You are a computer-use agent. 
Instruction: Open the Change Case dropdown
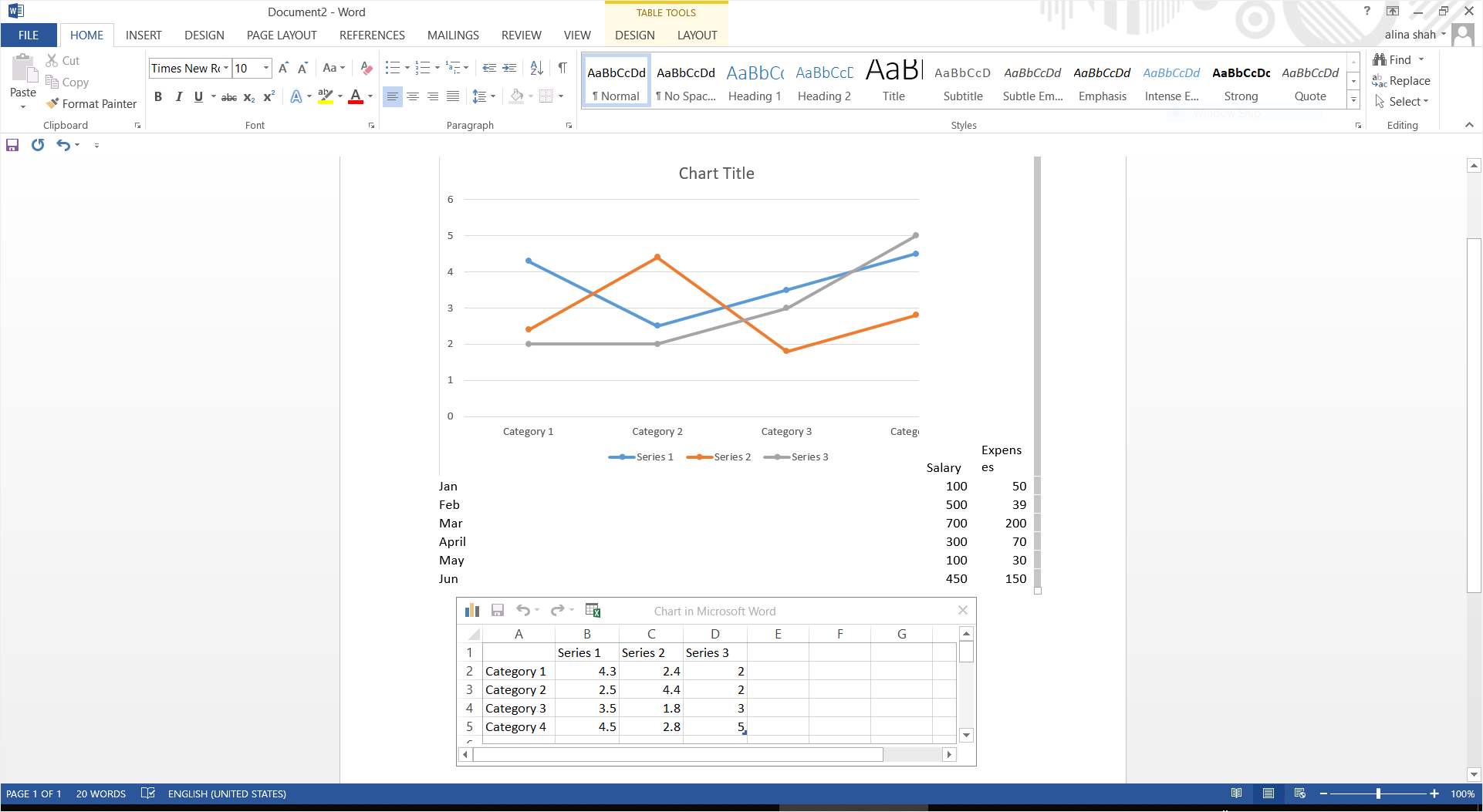[x=334, y=68]
